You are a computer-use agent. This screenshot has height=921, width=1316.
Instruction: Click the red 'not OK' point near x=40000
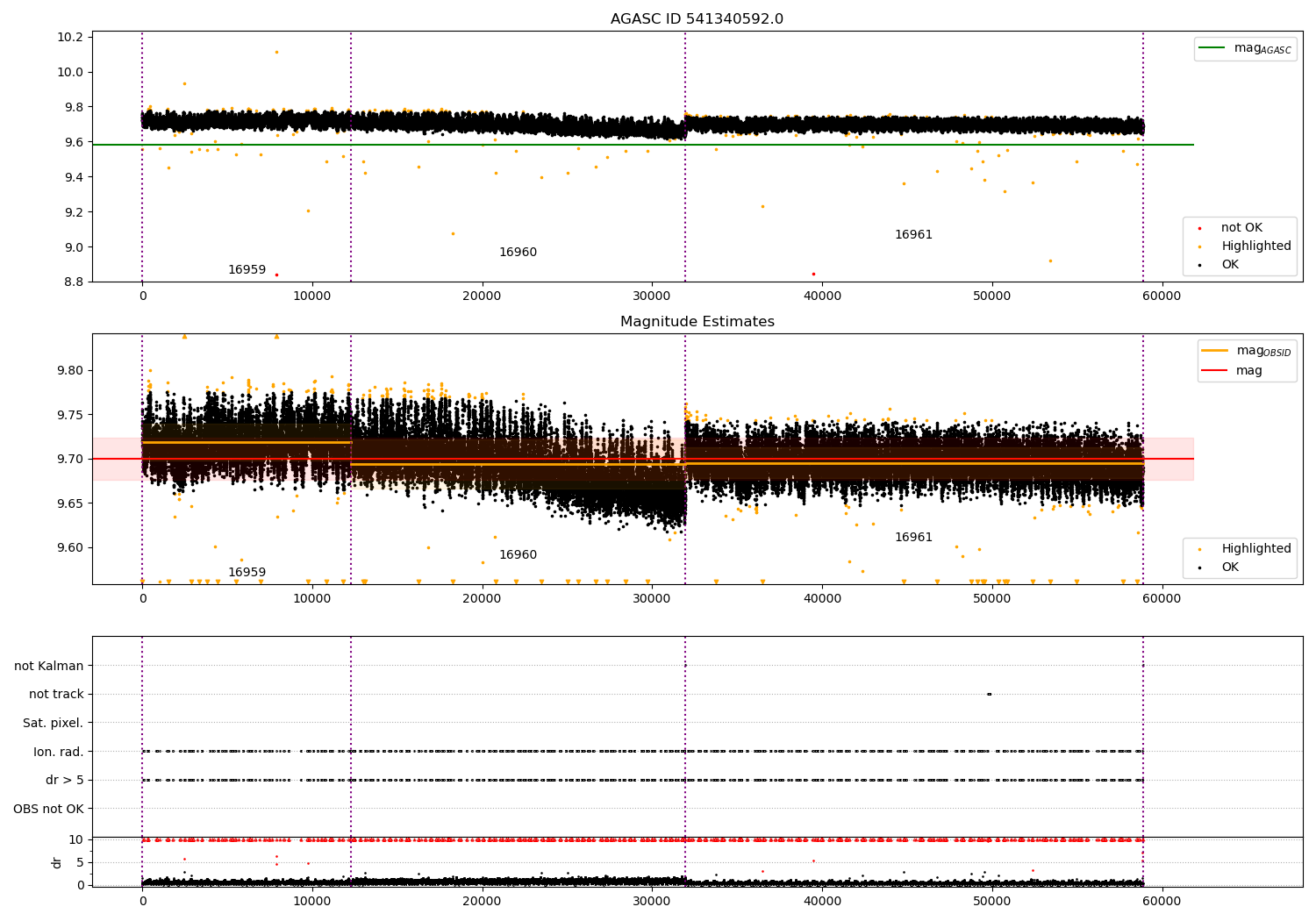click(813, 274)
